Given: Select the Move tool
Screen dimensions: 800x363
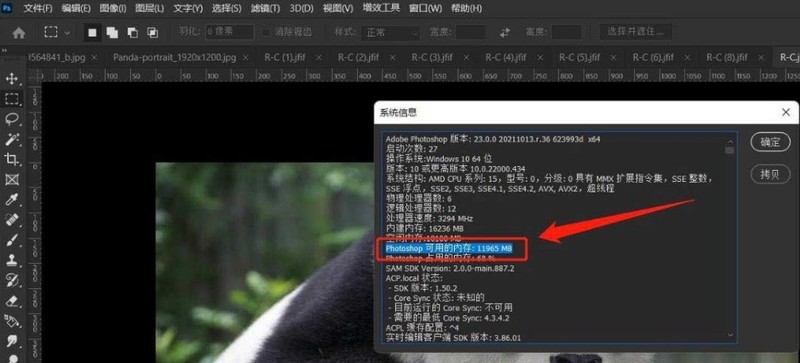Looking at the screenshot, I should (12, 79).
